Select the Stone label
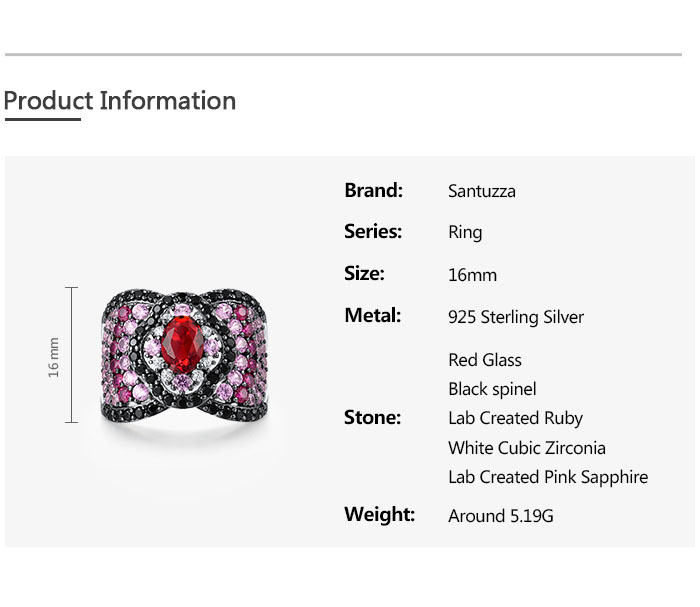The height and width of the screenshot is (607, 700). (372, 417)
